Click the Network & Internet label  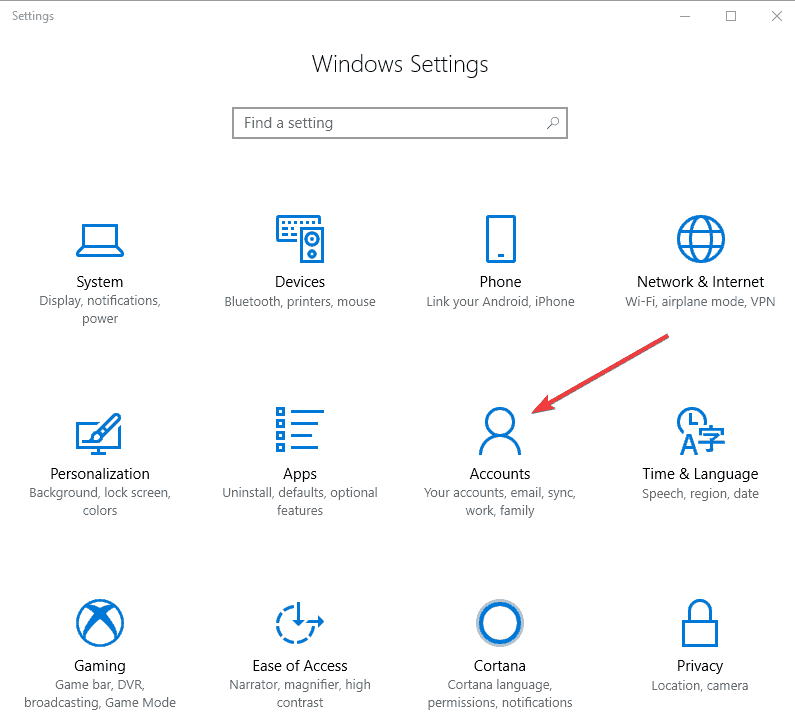click(x=700, y=282)
